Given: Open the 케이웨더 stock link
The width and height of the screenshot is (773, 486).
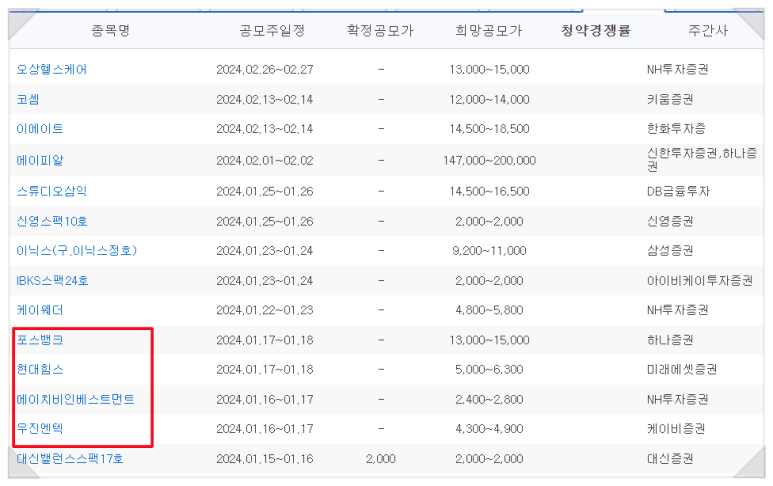Looking at the screenshot, I should pos(40,310).
